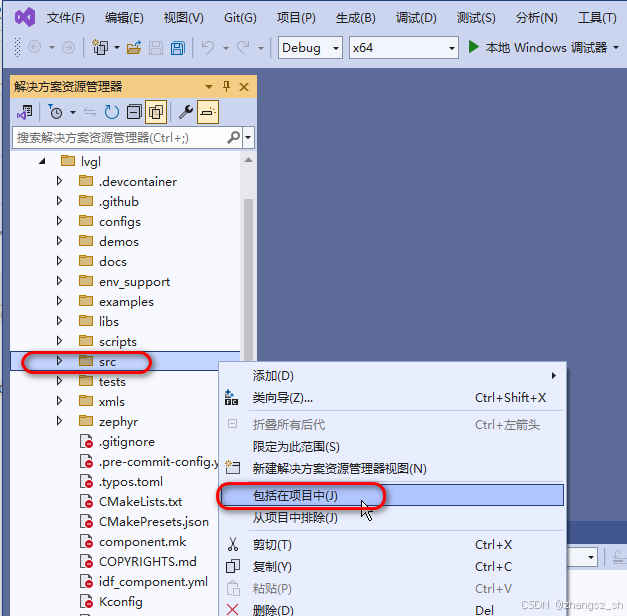Click the open file folder icon
627x616 pixels.
point(134,48)
